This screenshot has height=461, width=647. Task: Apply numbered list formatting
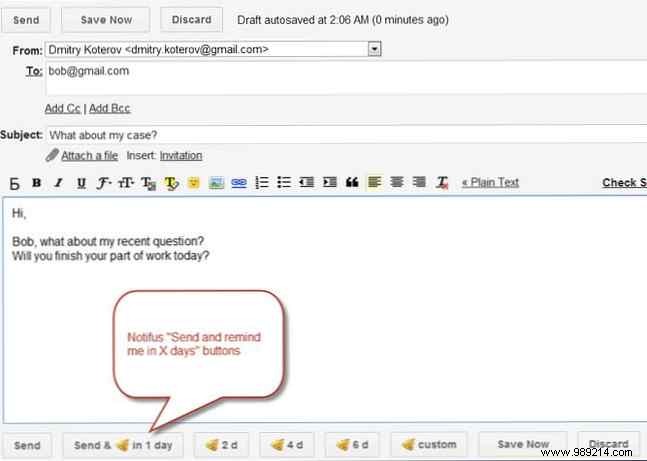pos(262,182)
